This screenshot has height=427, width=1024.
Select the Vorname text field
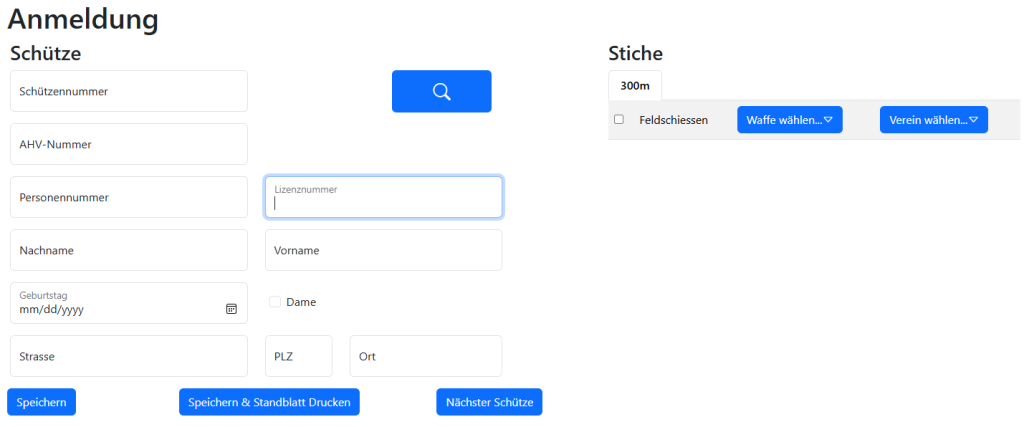coord(383,250)
